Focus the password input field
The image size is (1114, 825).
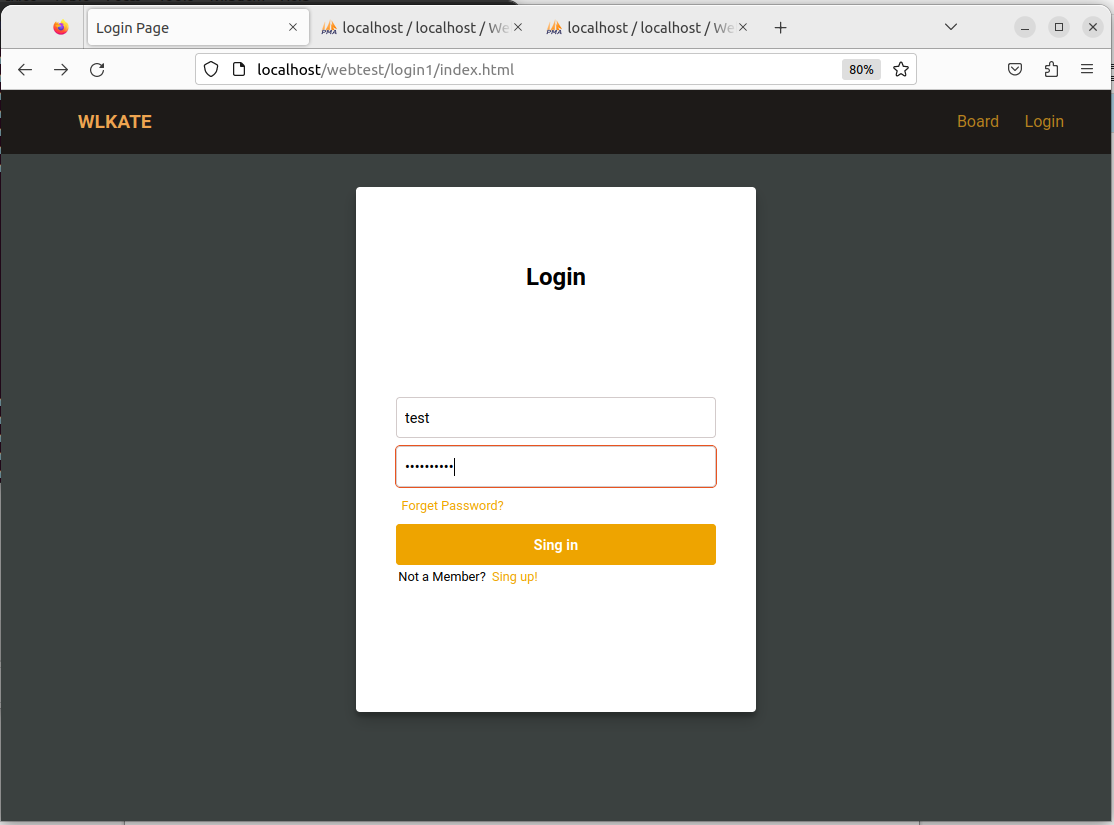tap(556, 467)
